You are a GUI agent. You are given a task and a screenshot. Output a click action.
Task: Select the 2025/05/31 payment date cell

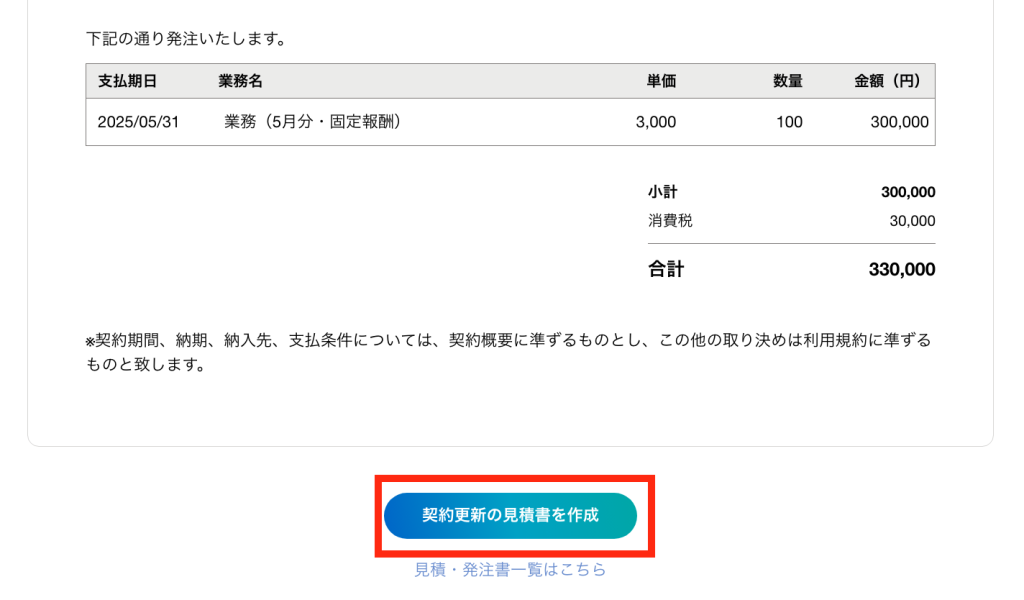[138, 122]
